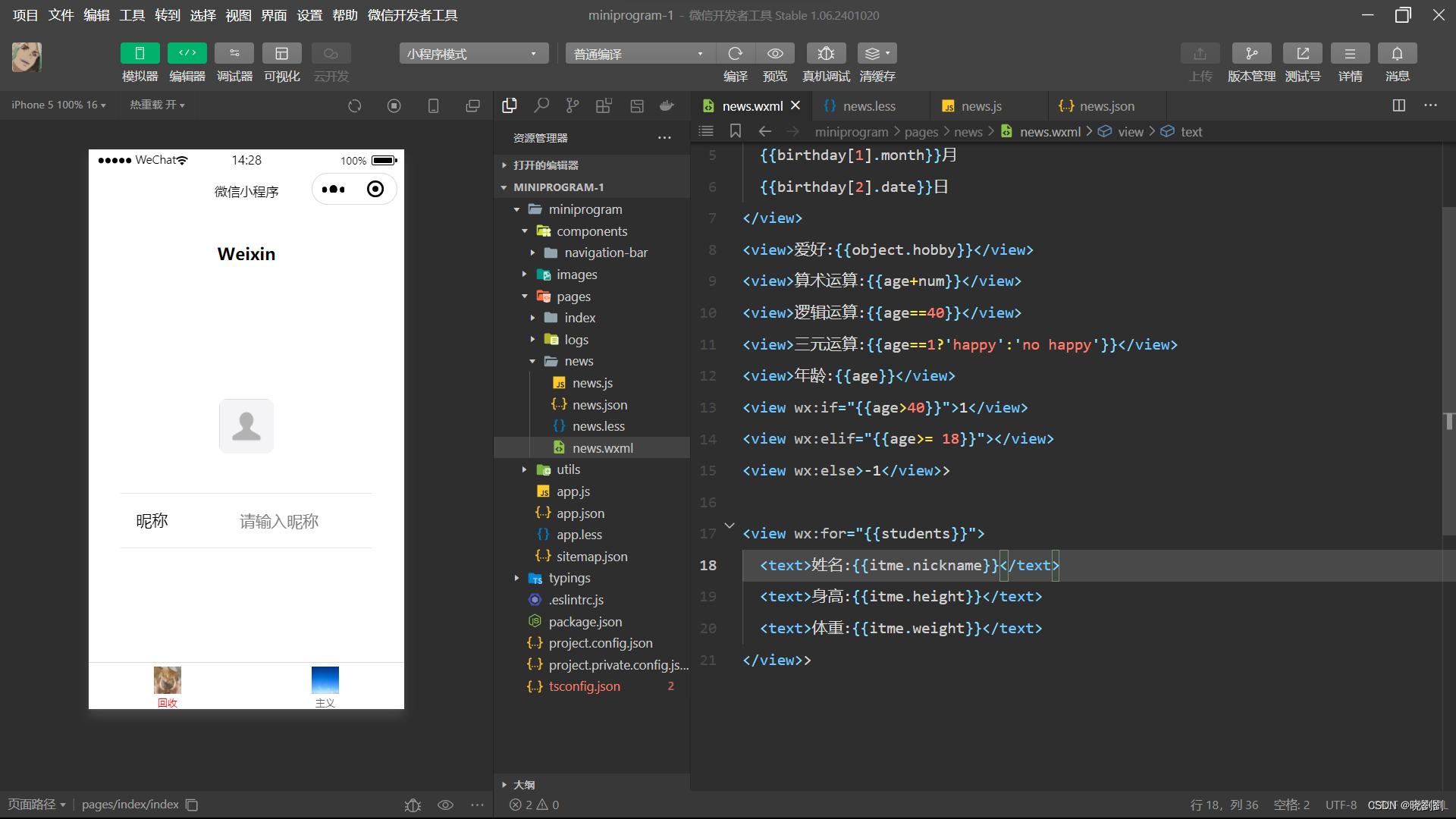This screenshot has width=1456, height=819.
Task: Click the editor vertical scrollbar
Action: (x=1448, y=372)
